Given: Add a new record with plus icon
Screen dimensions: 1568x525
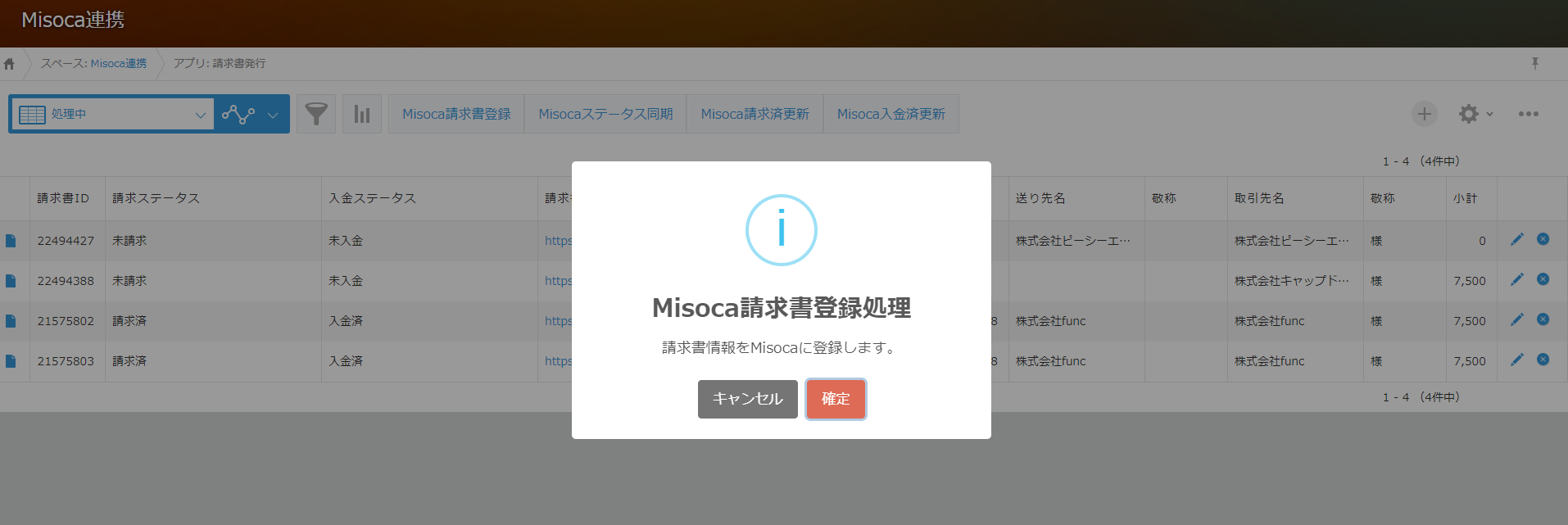Looking at the screenshot, I should (1425, 114).
